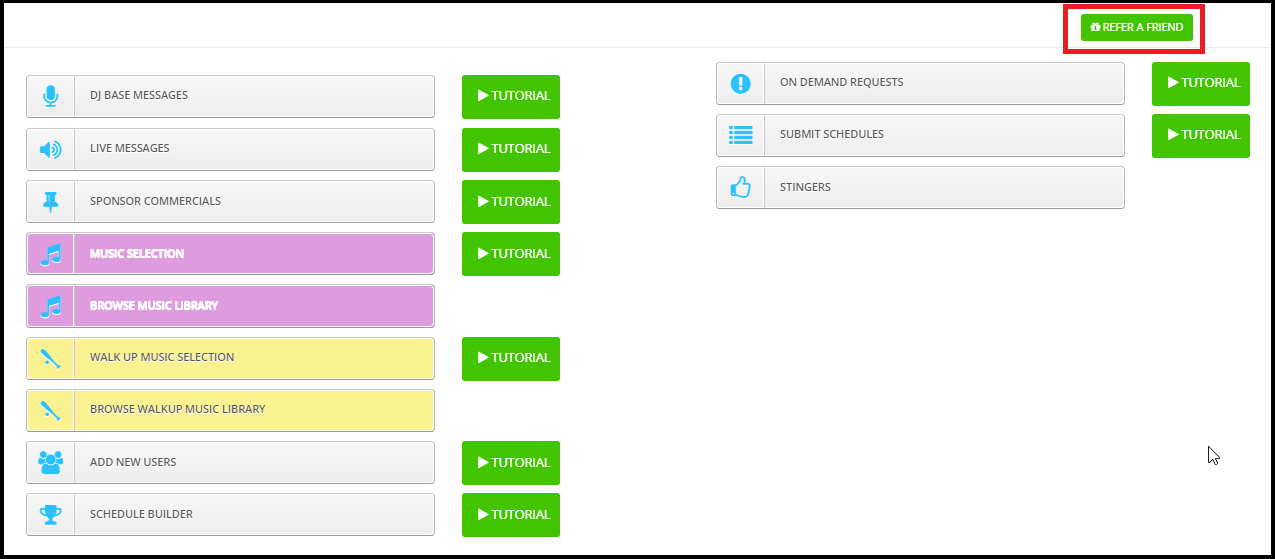
Task: Watch the Sponsor Commercials tutorial
Action: pyautogui.click(x=511, y=201)
